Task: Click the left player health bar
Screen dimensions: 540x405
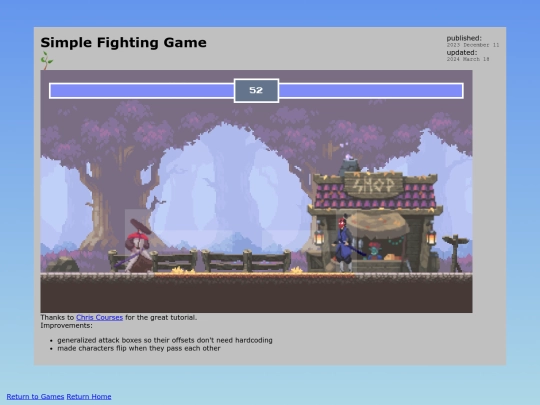Action: [142, 91]
